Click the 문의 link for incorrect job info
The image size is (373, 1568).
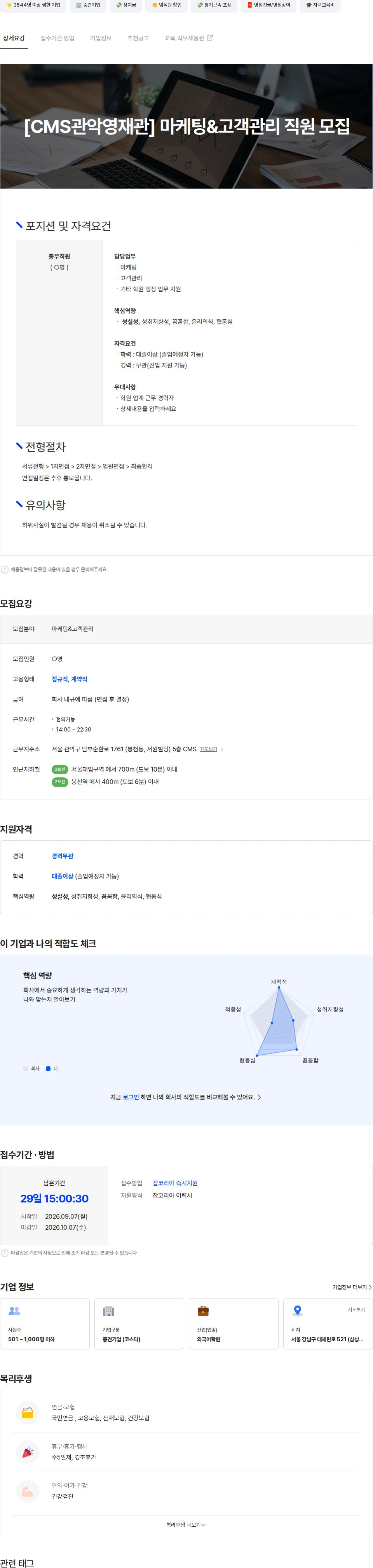tap(85, 570)
